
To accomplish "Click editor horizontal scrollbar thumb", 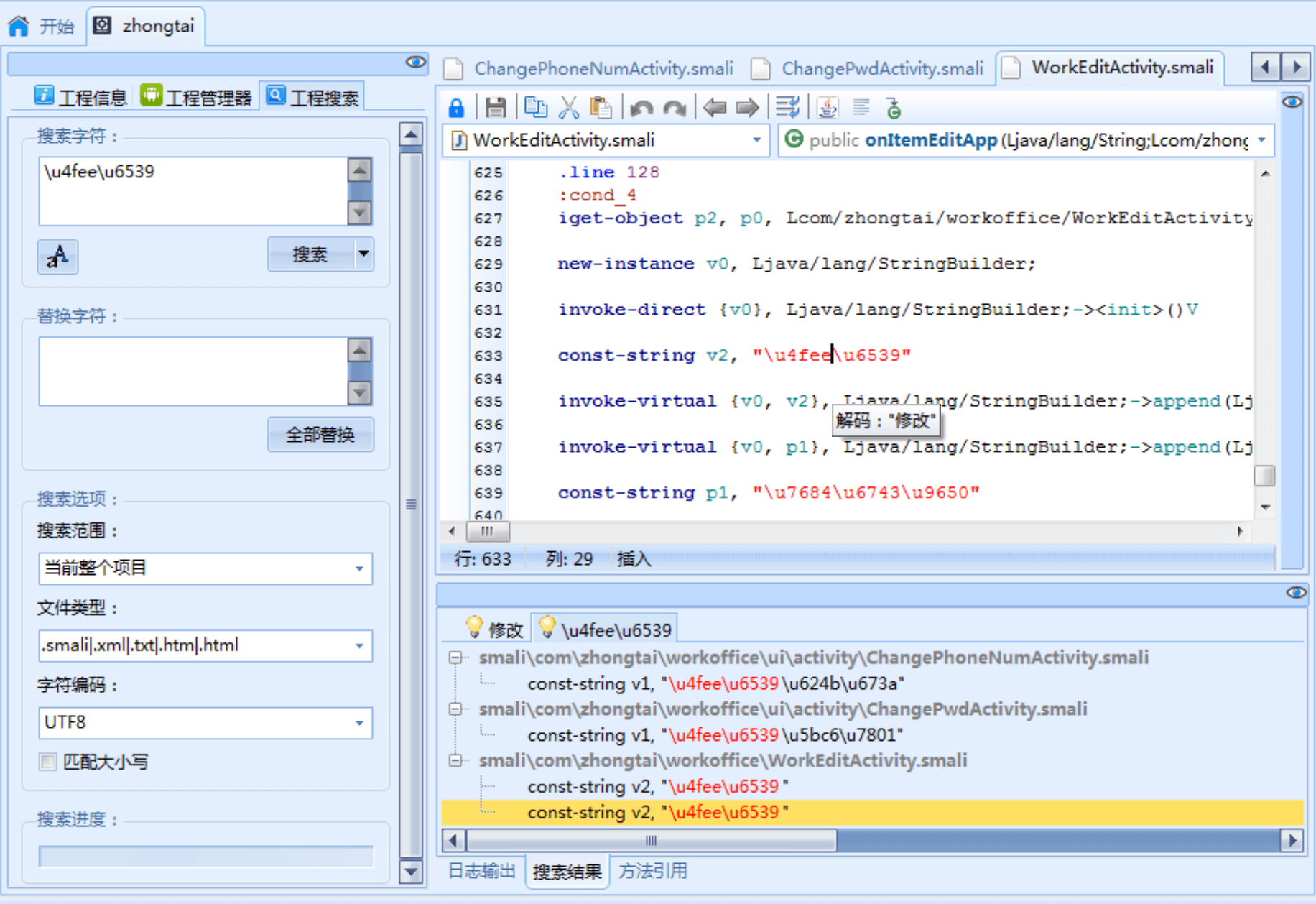I will click(x=488, y=532).
